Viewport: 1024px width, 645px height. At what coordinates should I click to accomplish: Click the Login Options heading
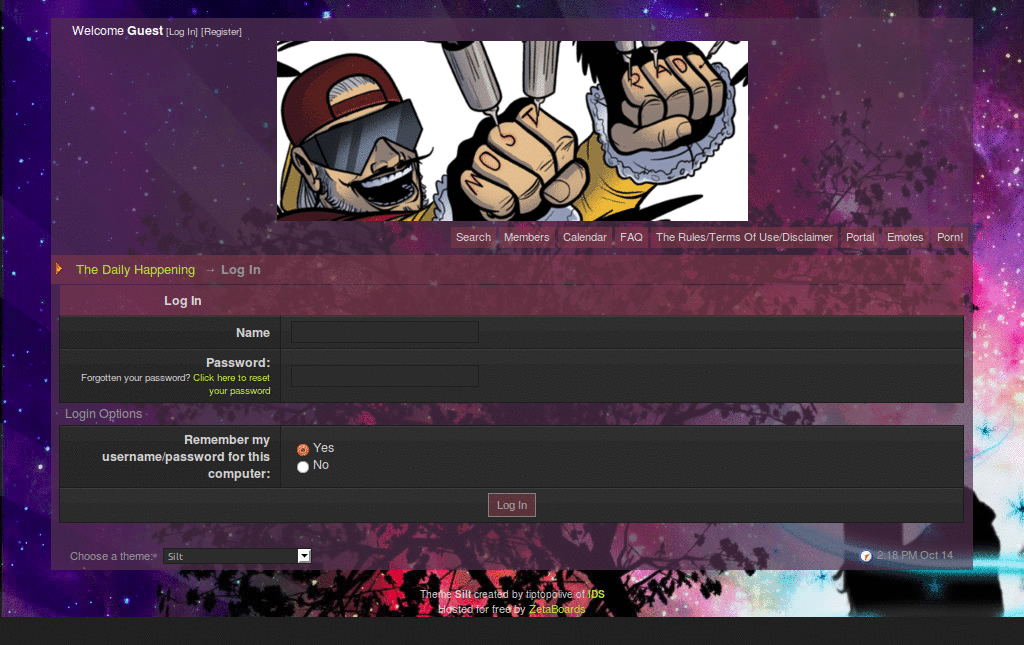click(103, 414)
